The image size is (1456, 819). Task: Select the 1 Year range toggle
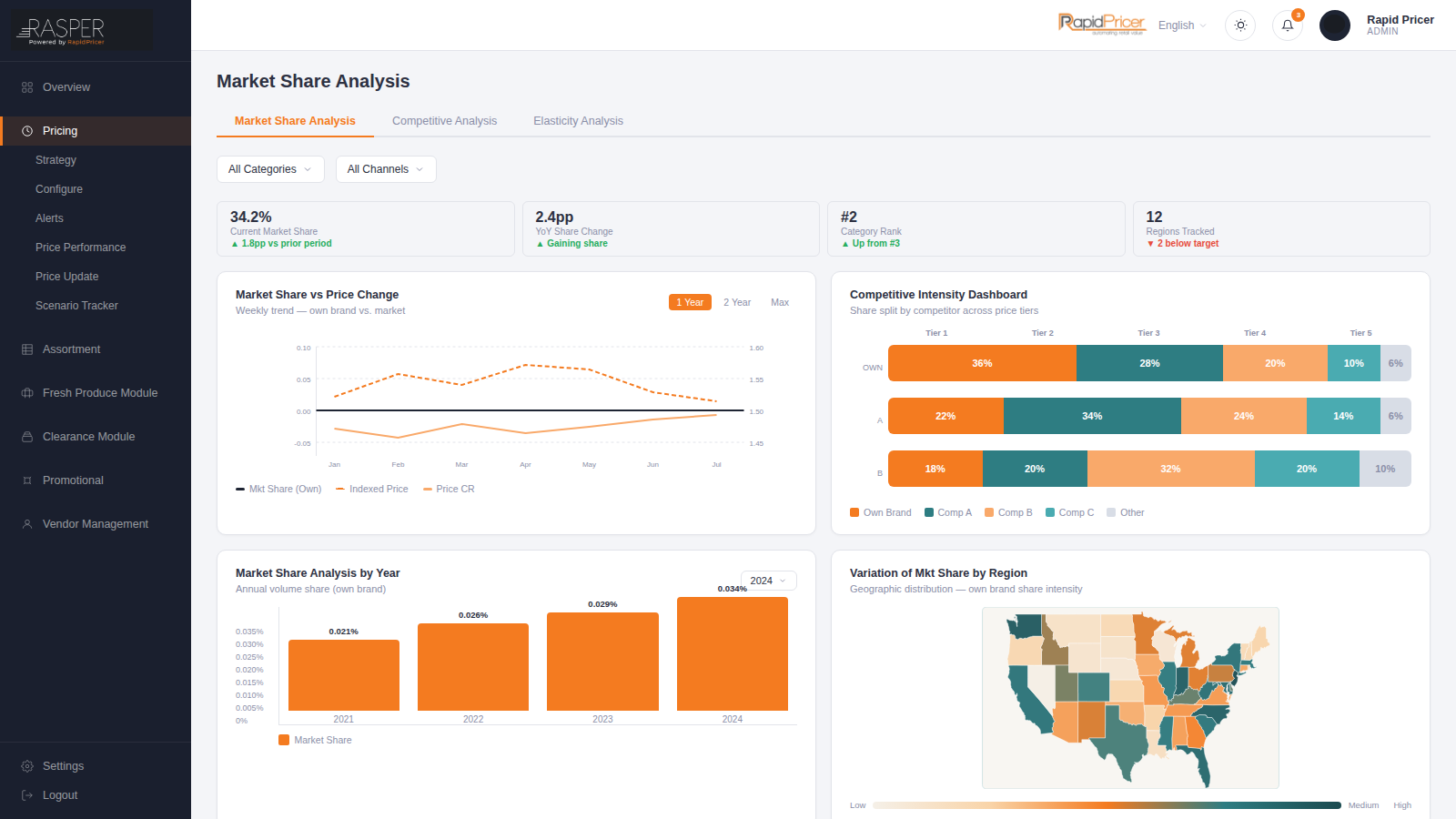click(690, 302)
